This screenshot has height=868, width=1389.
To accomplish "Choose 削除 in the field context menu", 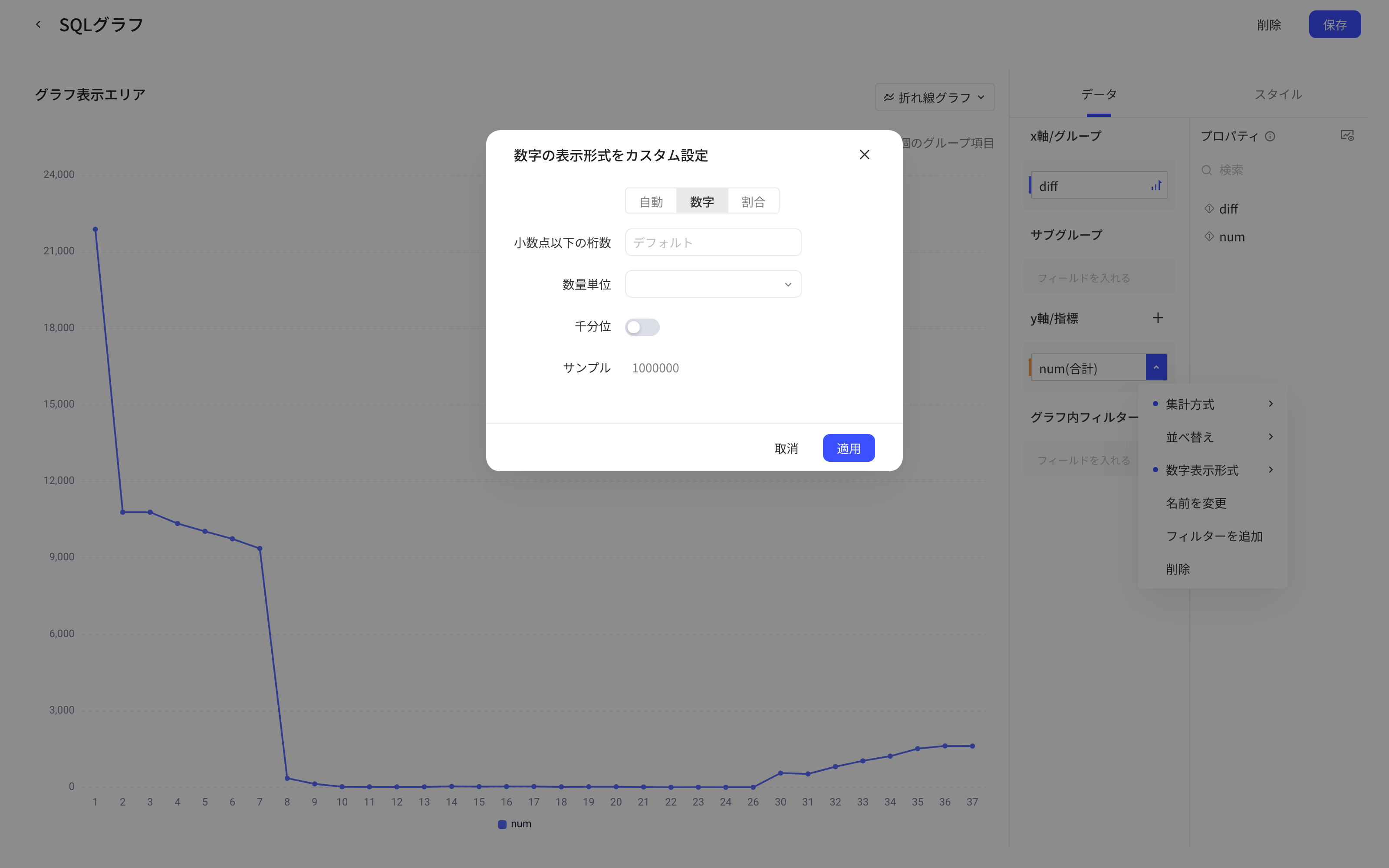I will click(1212, 569).
